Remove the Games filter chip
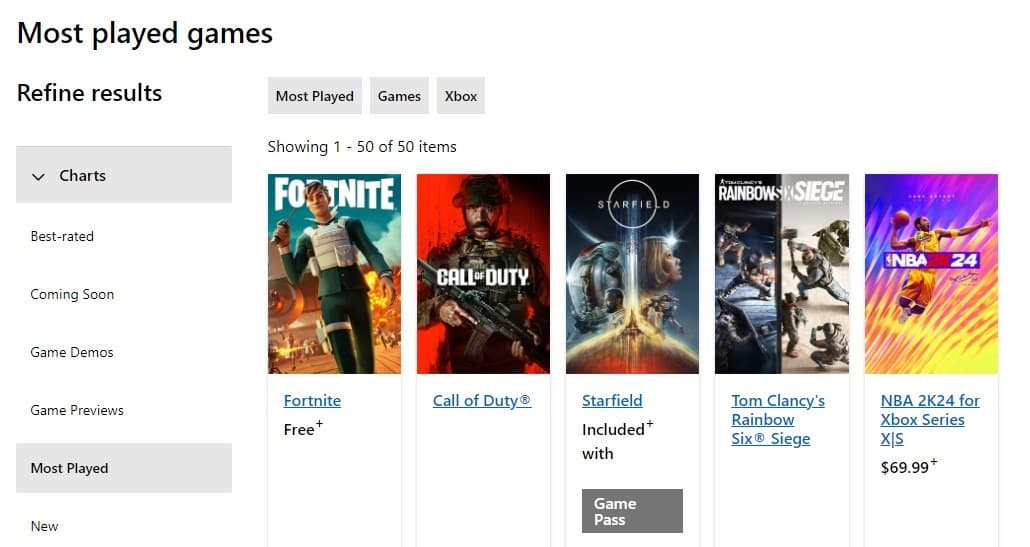 [399, 96]
